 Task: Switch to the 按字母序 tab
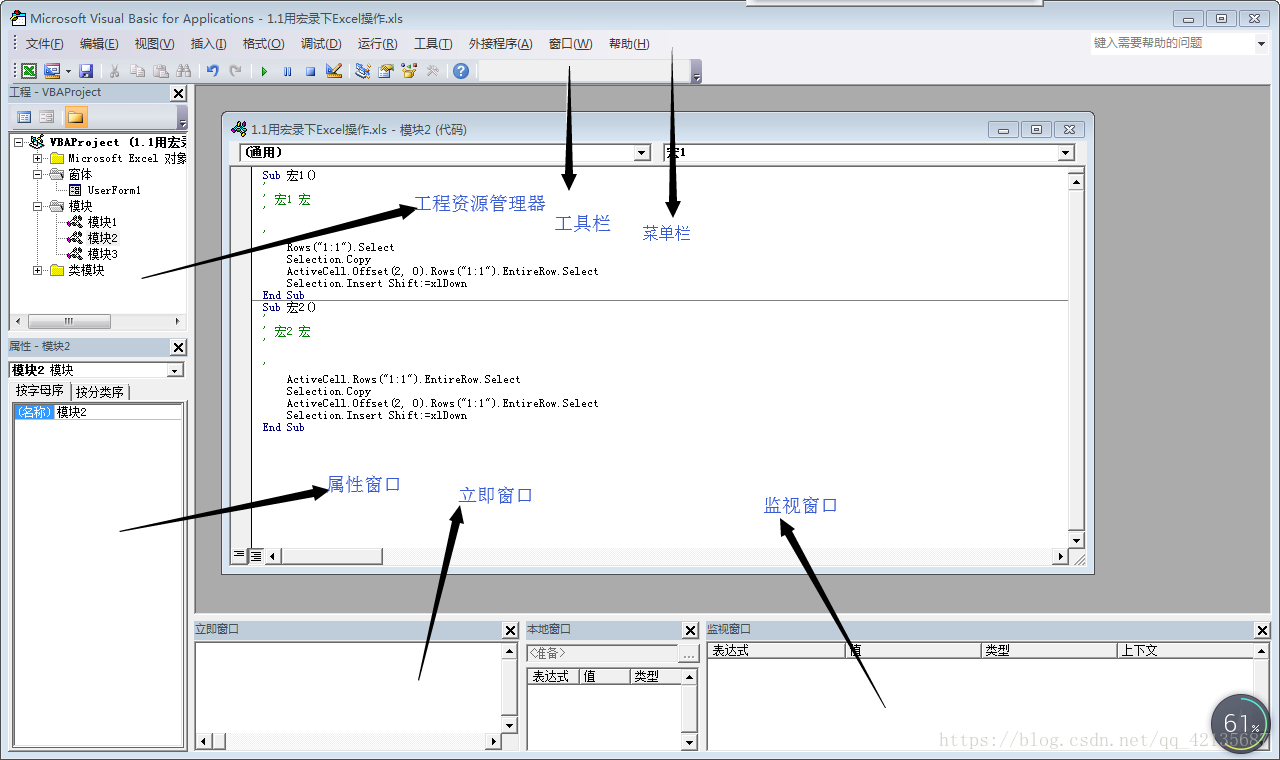[x=40, y=391]
